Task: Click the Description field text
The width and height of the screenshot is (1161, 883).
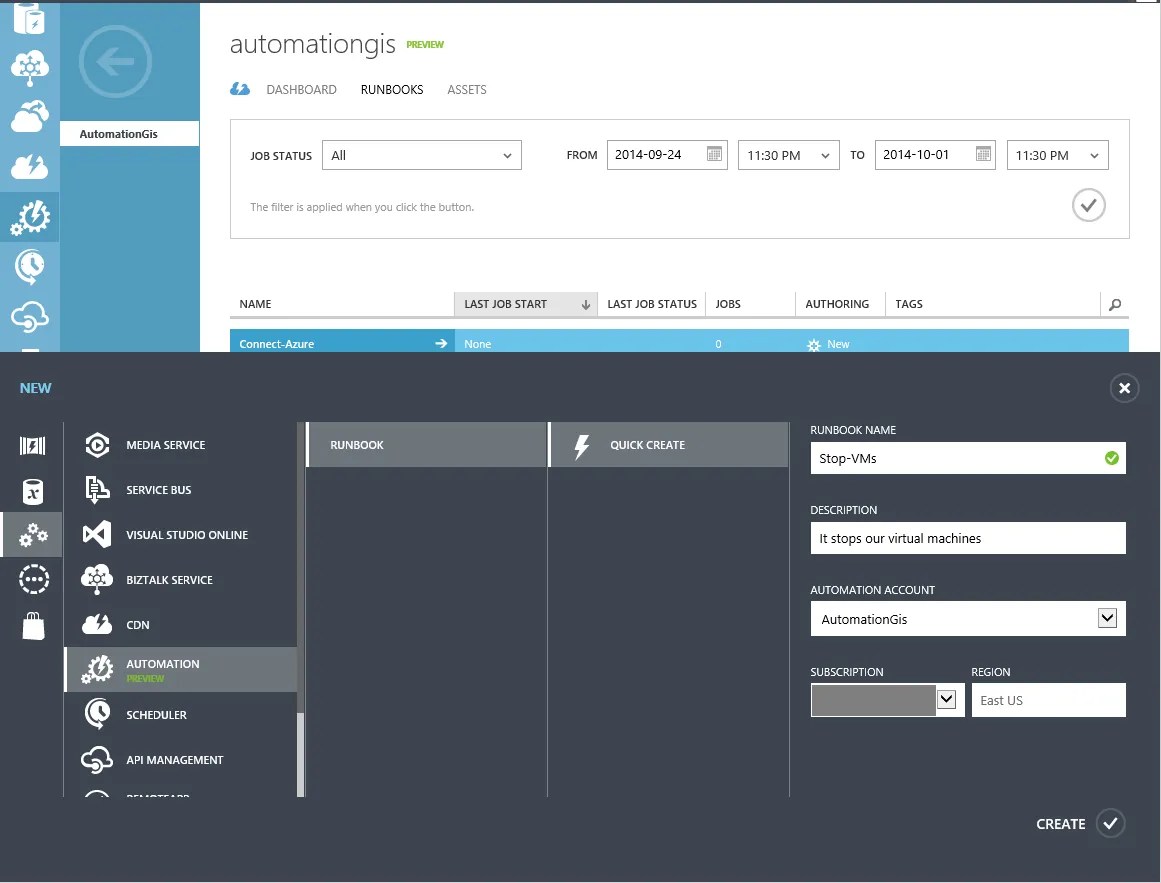Action: [967, 538]
